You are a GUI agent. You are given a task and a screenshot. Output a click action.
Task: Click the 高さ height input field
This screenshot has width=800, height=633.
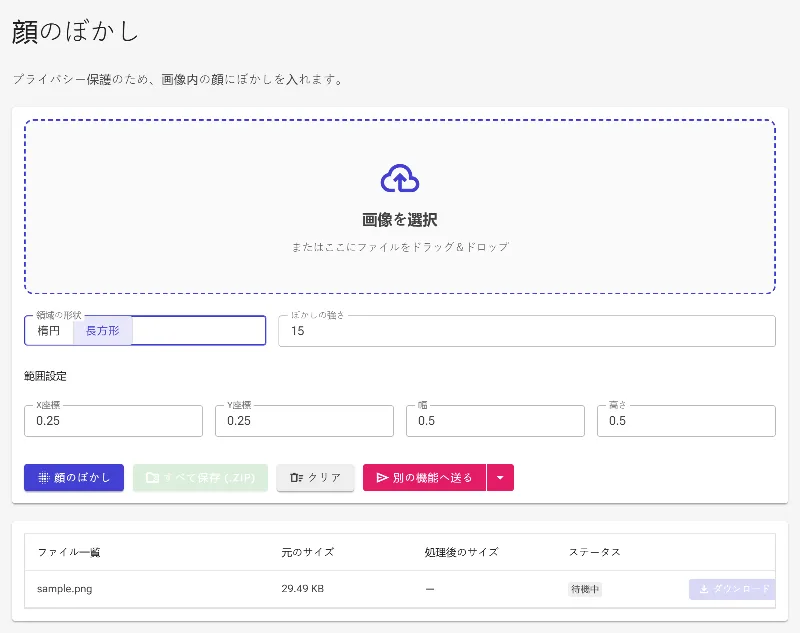[x=686, y=421]
